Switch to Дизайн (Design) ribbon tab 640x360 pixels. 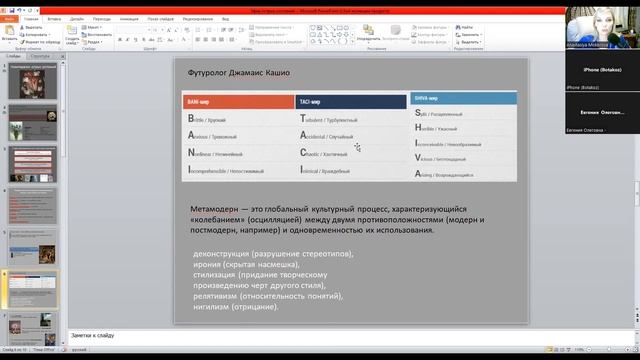click(77, 19)
